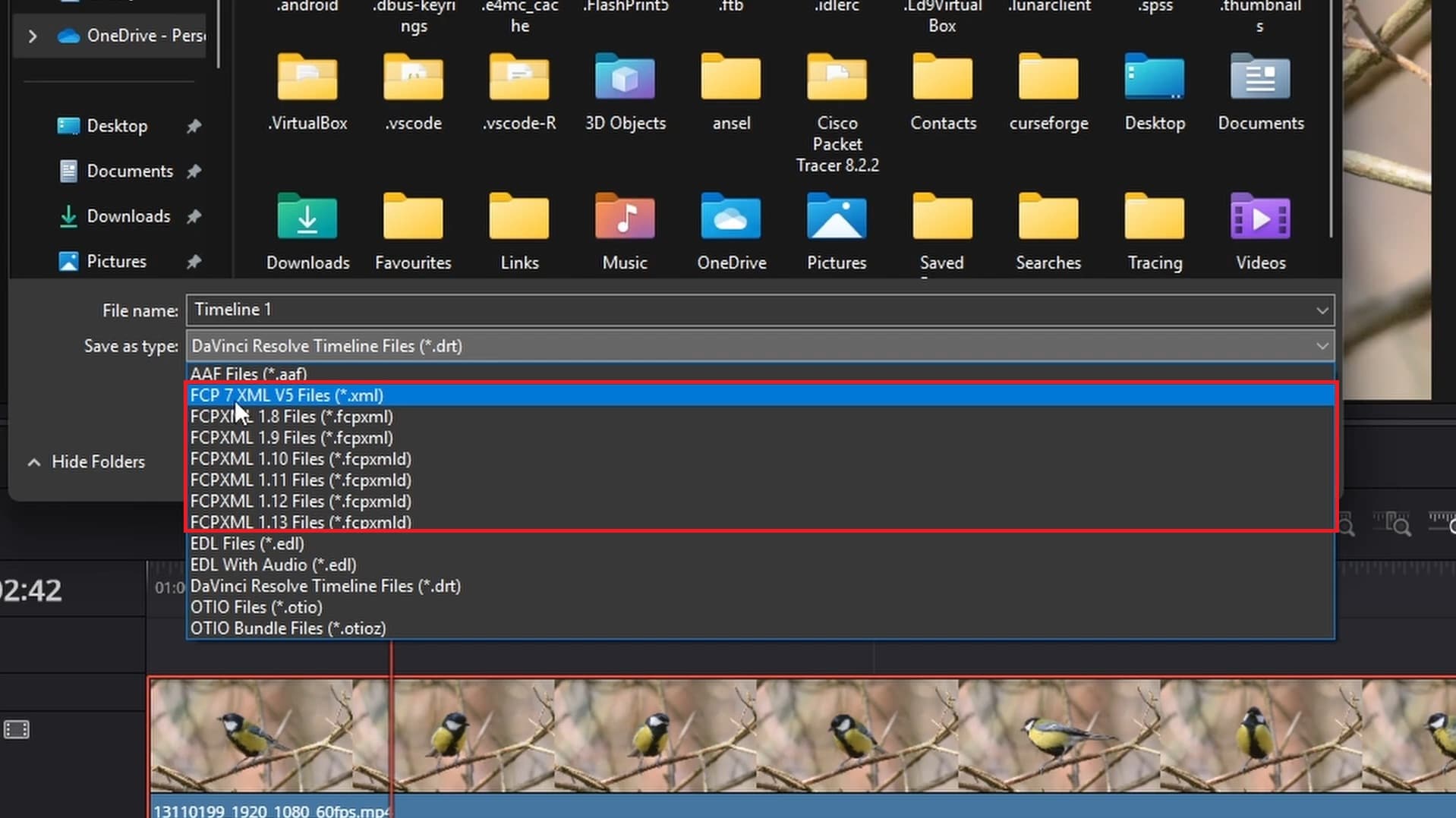Open the Favourites folder
Image resolution: width=1456 pixels, height=818 pixels.
(x=413, y=232)
